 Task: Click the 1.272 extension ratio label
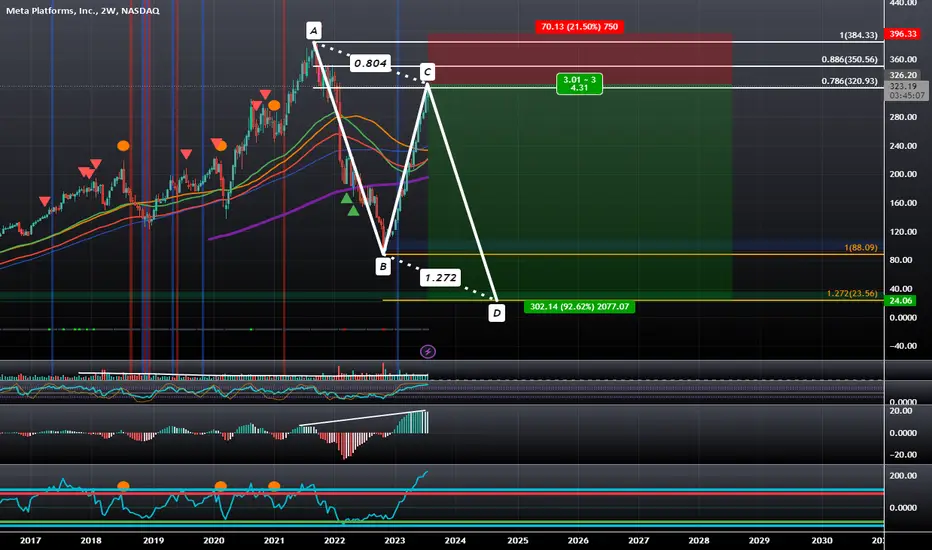point(440,278)
